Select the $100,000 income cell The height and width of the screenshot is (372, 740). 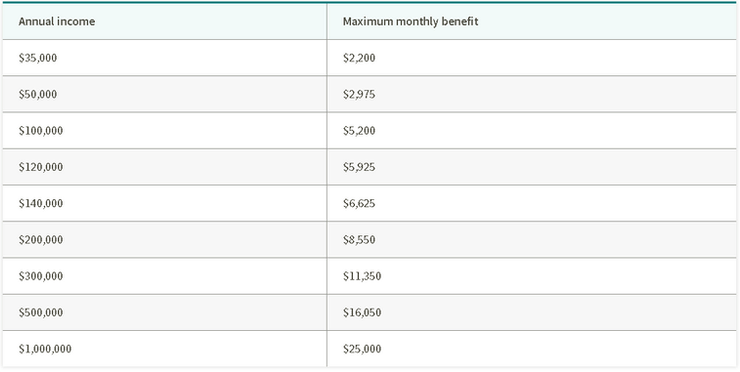164,130
